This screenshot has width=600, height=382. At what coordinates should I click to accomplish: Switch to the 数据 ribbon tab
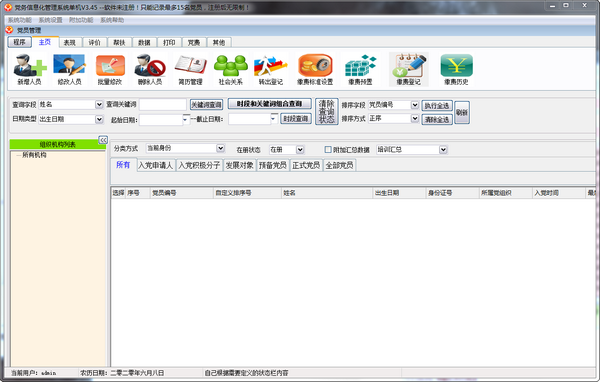pos(144,42)
